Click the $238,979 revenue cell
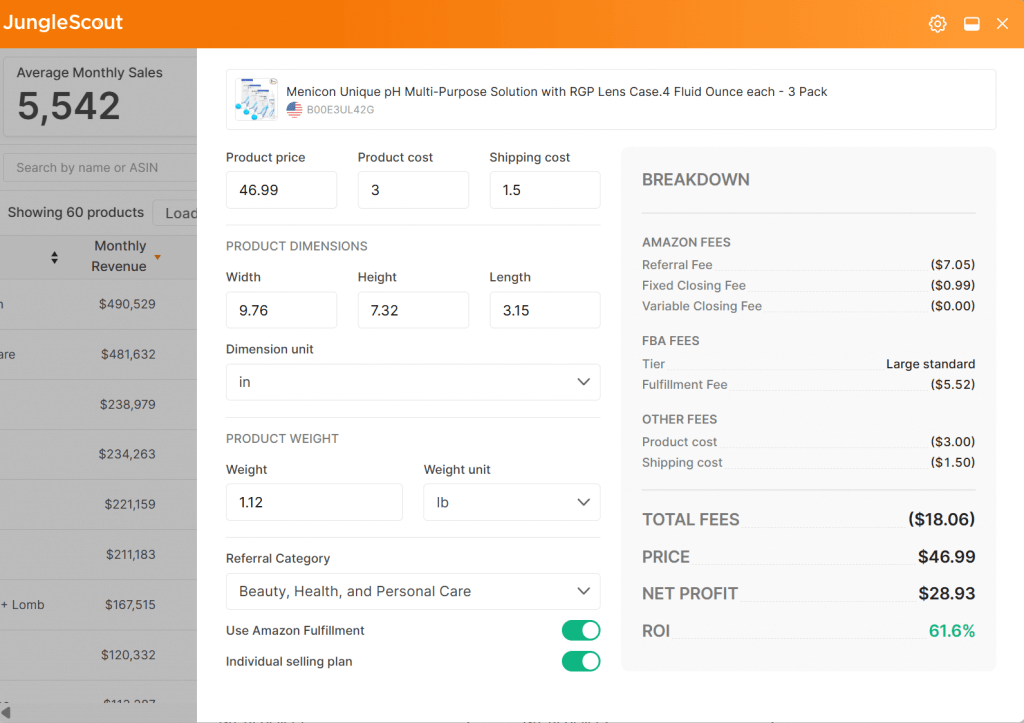The width and height of the screenshot is (1024, 723). click(x=127, y=404)
